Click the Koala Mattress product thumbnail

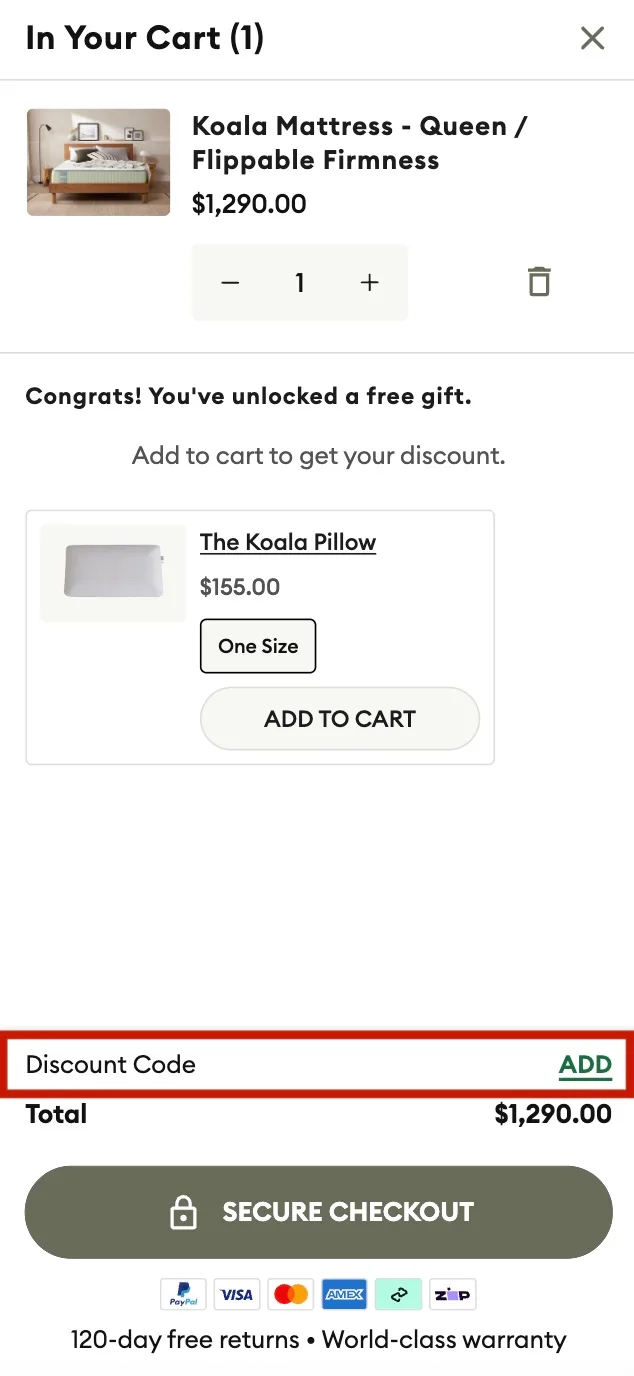point(98,161)
